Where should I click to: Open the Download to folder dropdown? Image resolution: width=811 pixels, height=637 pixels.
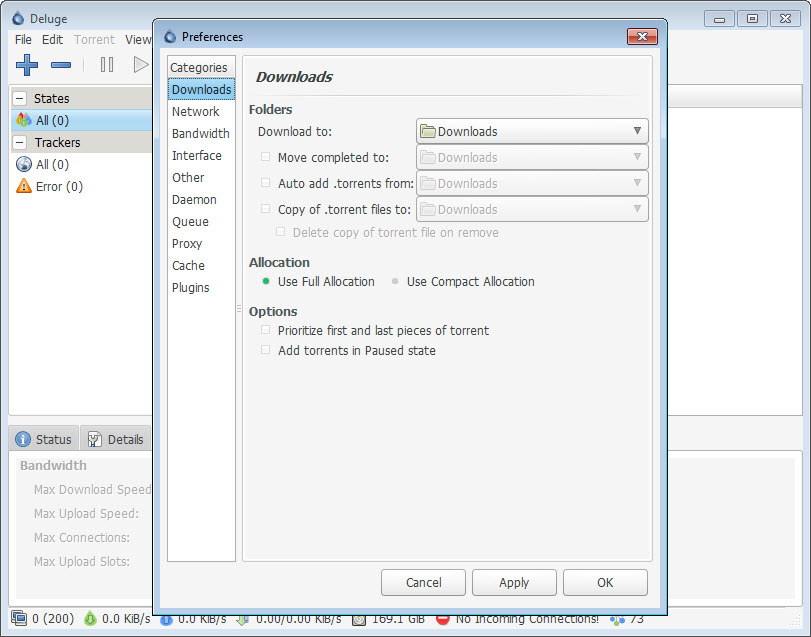[532, 131]
